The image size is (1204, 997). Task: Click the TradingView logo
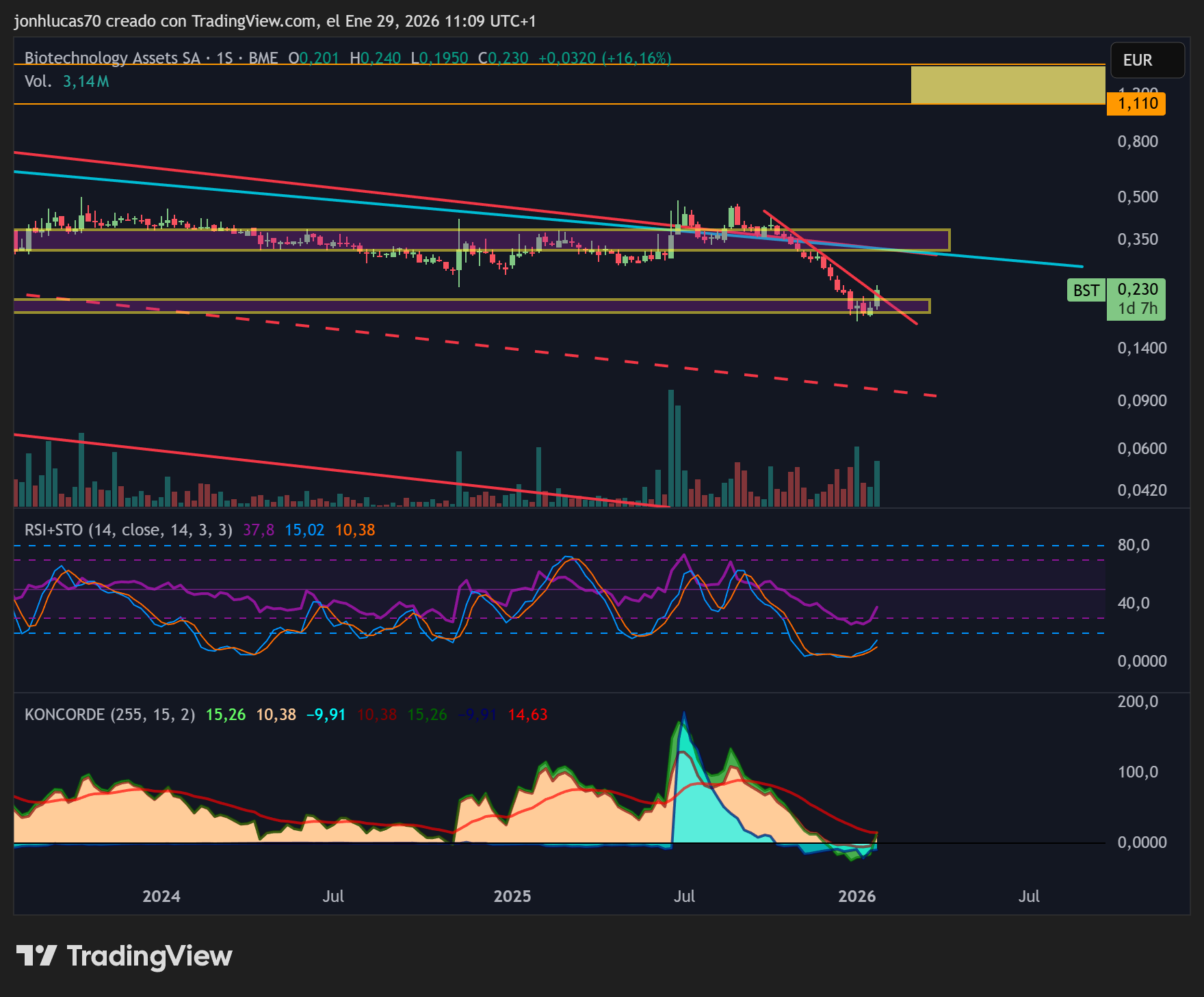tap(124, 955)
